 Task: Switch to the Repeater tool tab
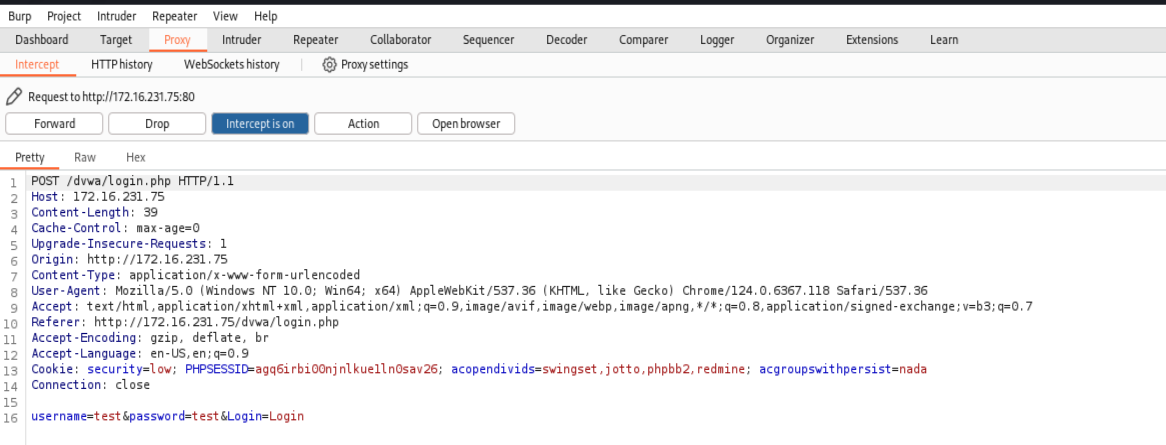point(315,40)
